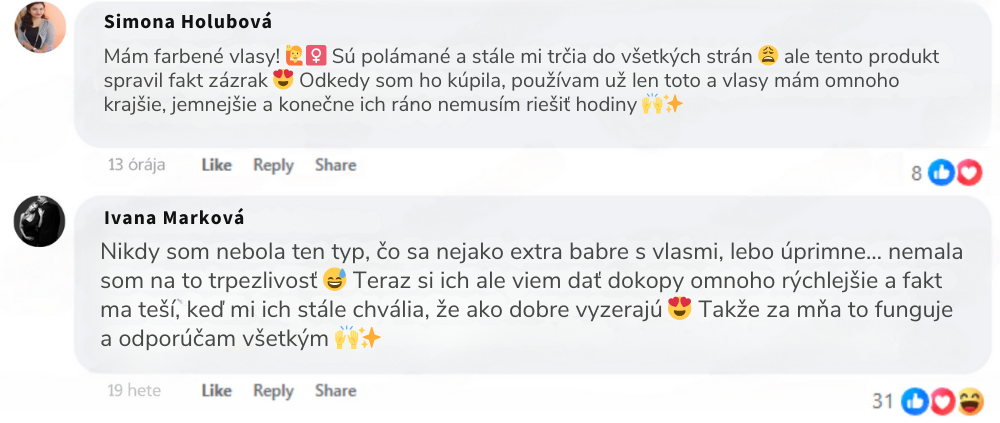This screenshot has width=1000, height=423.
Task: View the 31 reactions on Ivana's comment
Action: [882, 402]
